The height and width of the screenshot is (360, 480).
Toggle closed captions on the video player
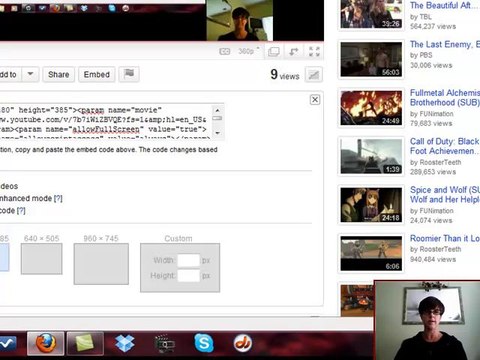tap(224, 51)
